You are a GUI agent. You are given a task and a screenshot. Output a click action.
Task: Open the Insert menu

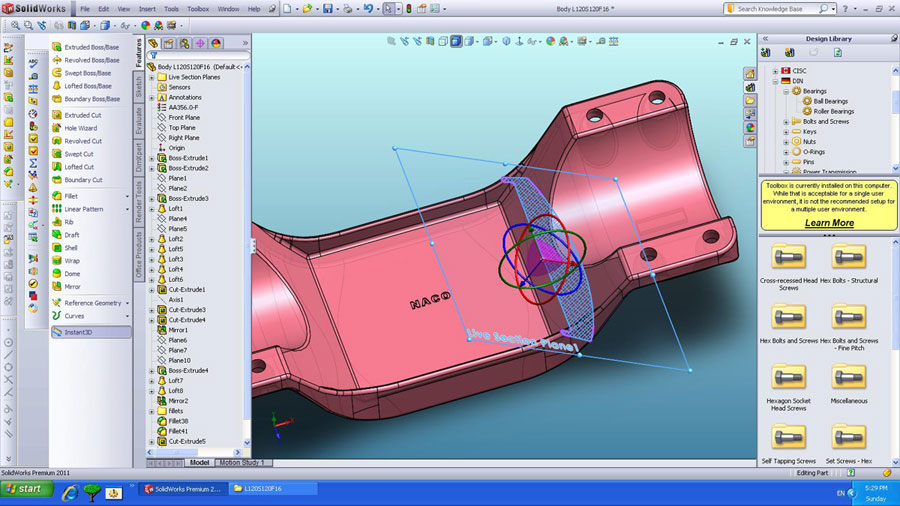click(x=147, y=9)
